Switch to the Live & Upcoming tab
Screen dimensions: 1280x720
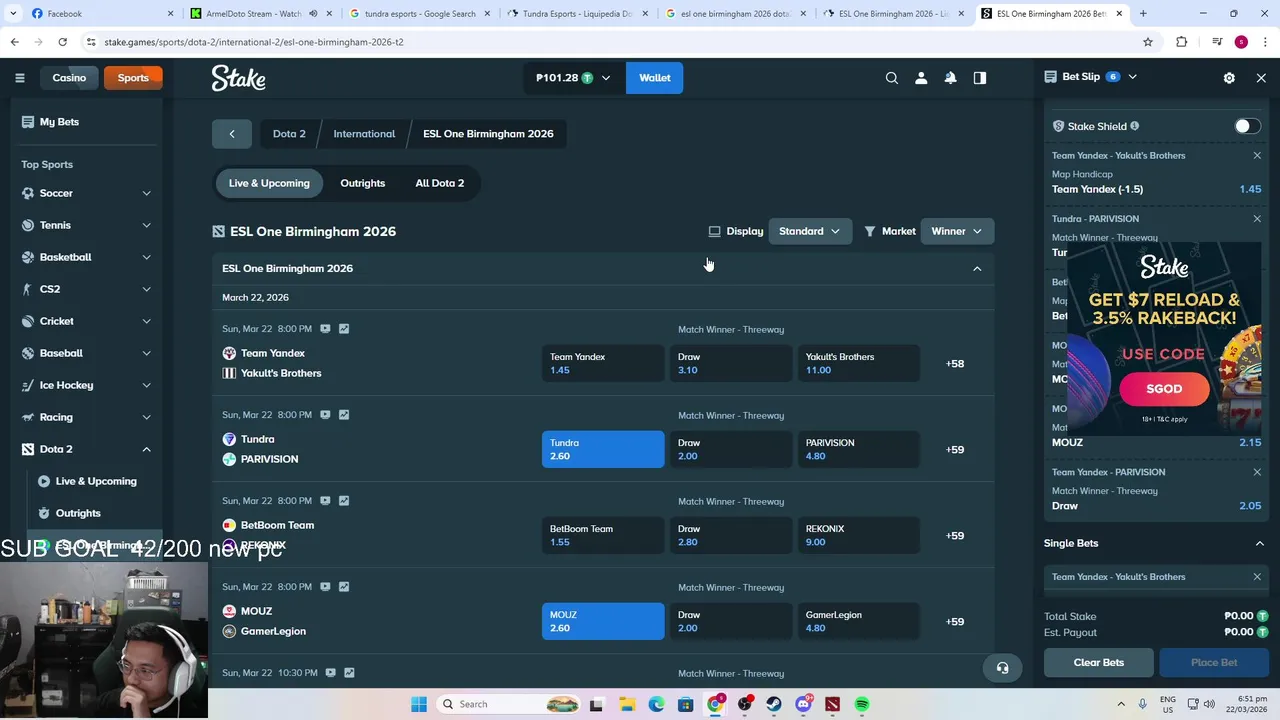coord(269,183)
